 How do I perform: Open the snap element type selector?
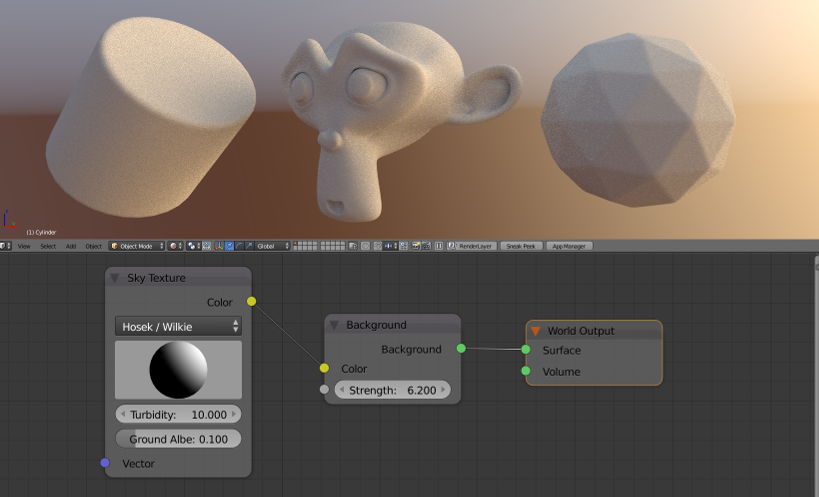tap(390, 246)
